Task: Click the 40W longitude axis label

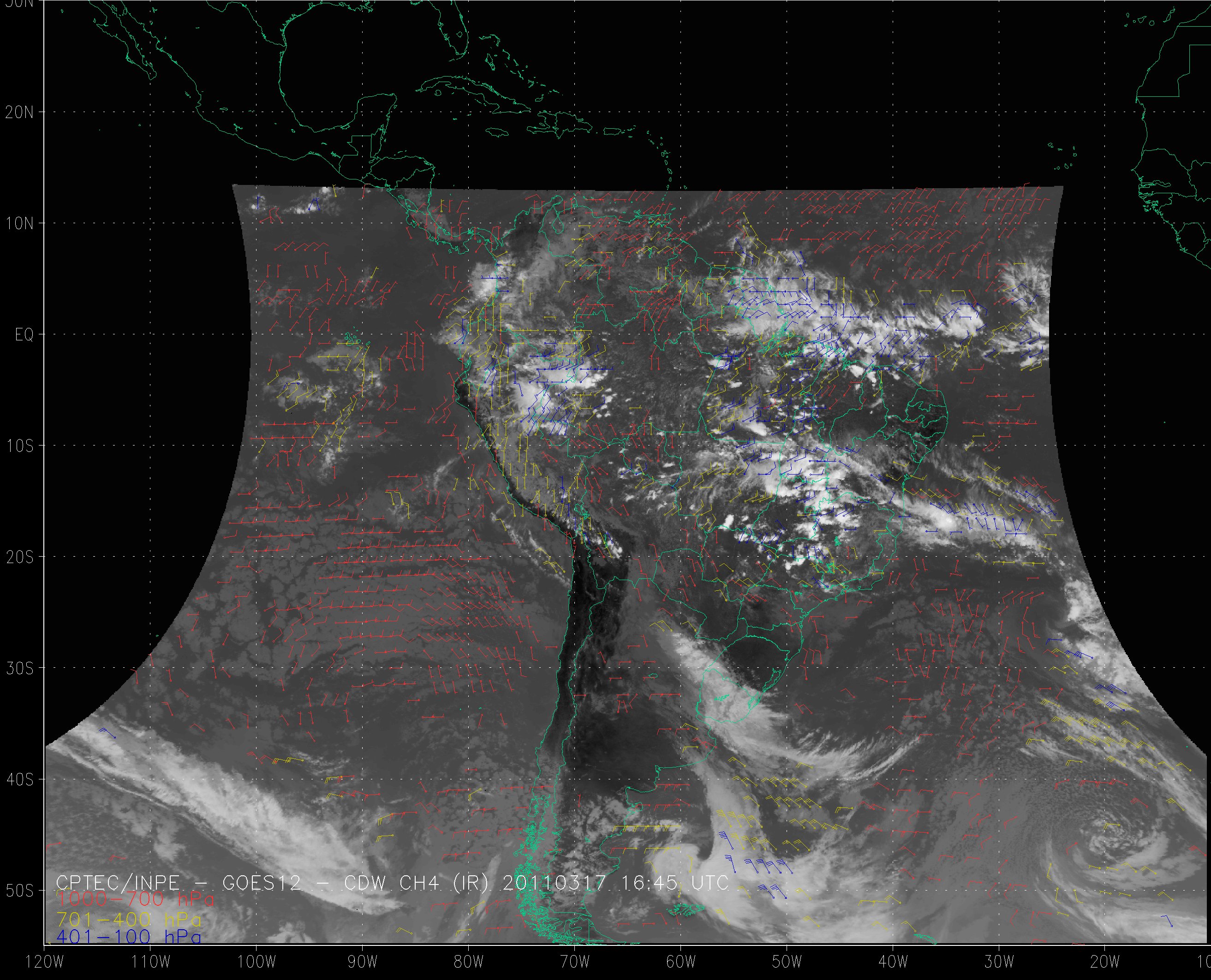Action: point(893,962)
